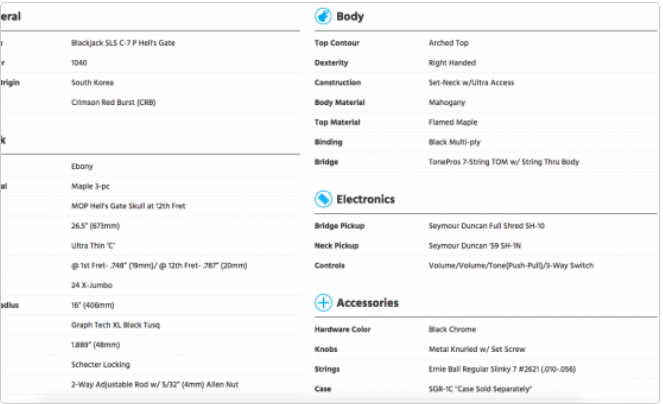The height and width of the screenshot is (404, 663).
Task: Click the Accessories plus icon
Action: click(323, 302)
